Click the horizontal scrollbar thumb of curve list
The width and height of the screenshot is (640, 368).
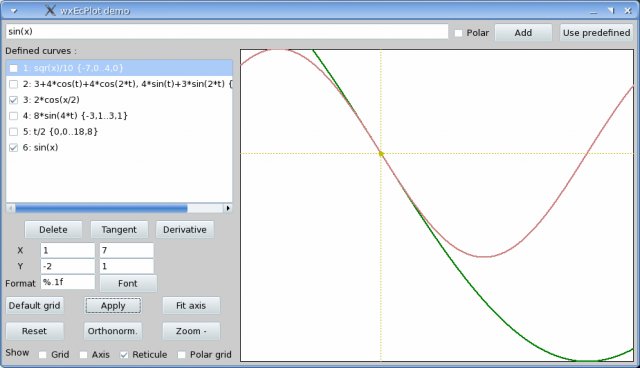[x=101, y=208]
